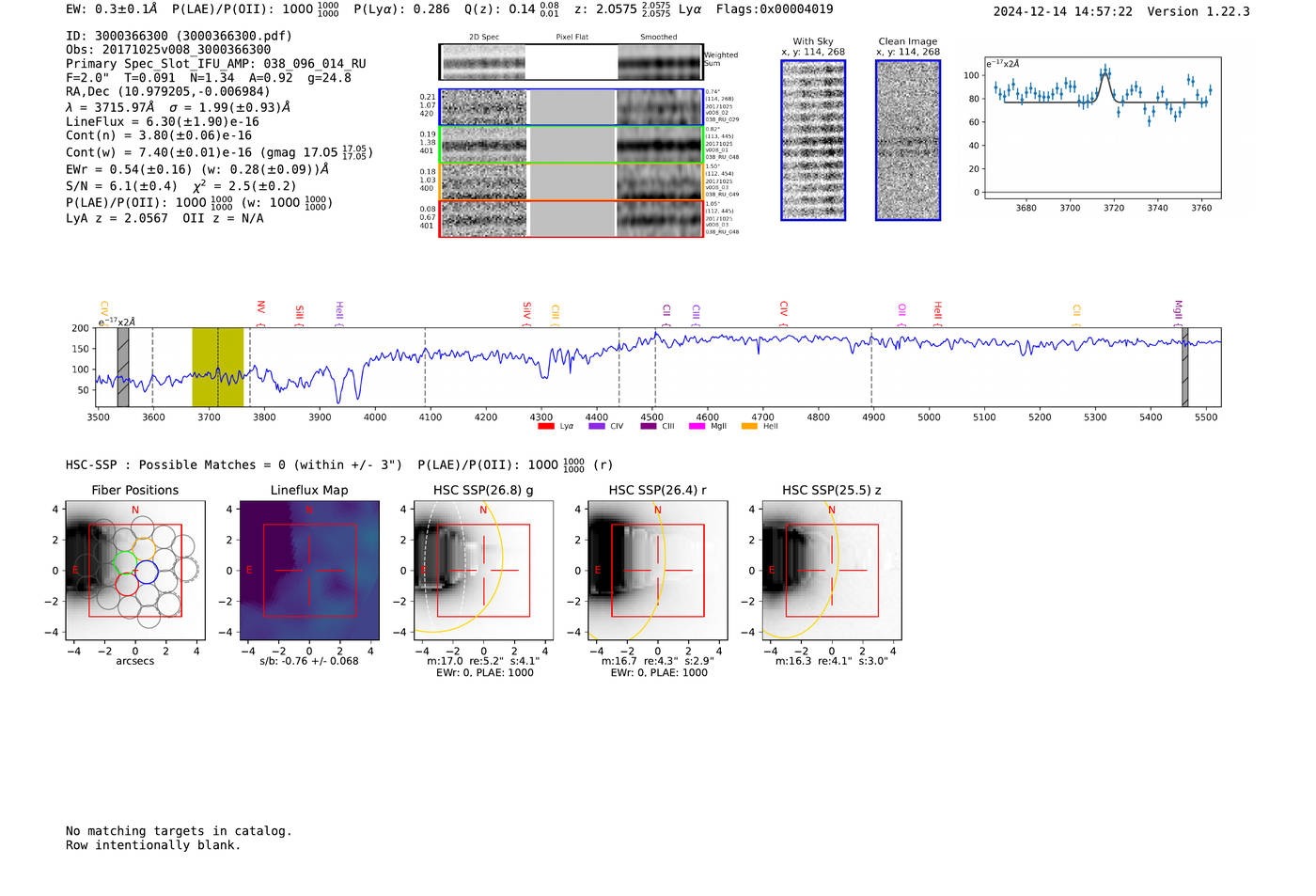Click the dark purple CIII legend swatch
This screenshot has height=896, width=1316.
(x=648, y=426)
